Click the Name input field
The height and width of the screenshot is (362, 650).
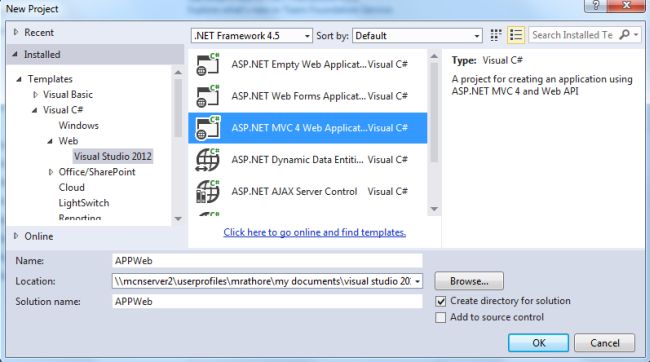(267, 261)
